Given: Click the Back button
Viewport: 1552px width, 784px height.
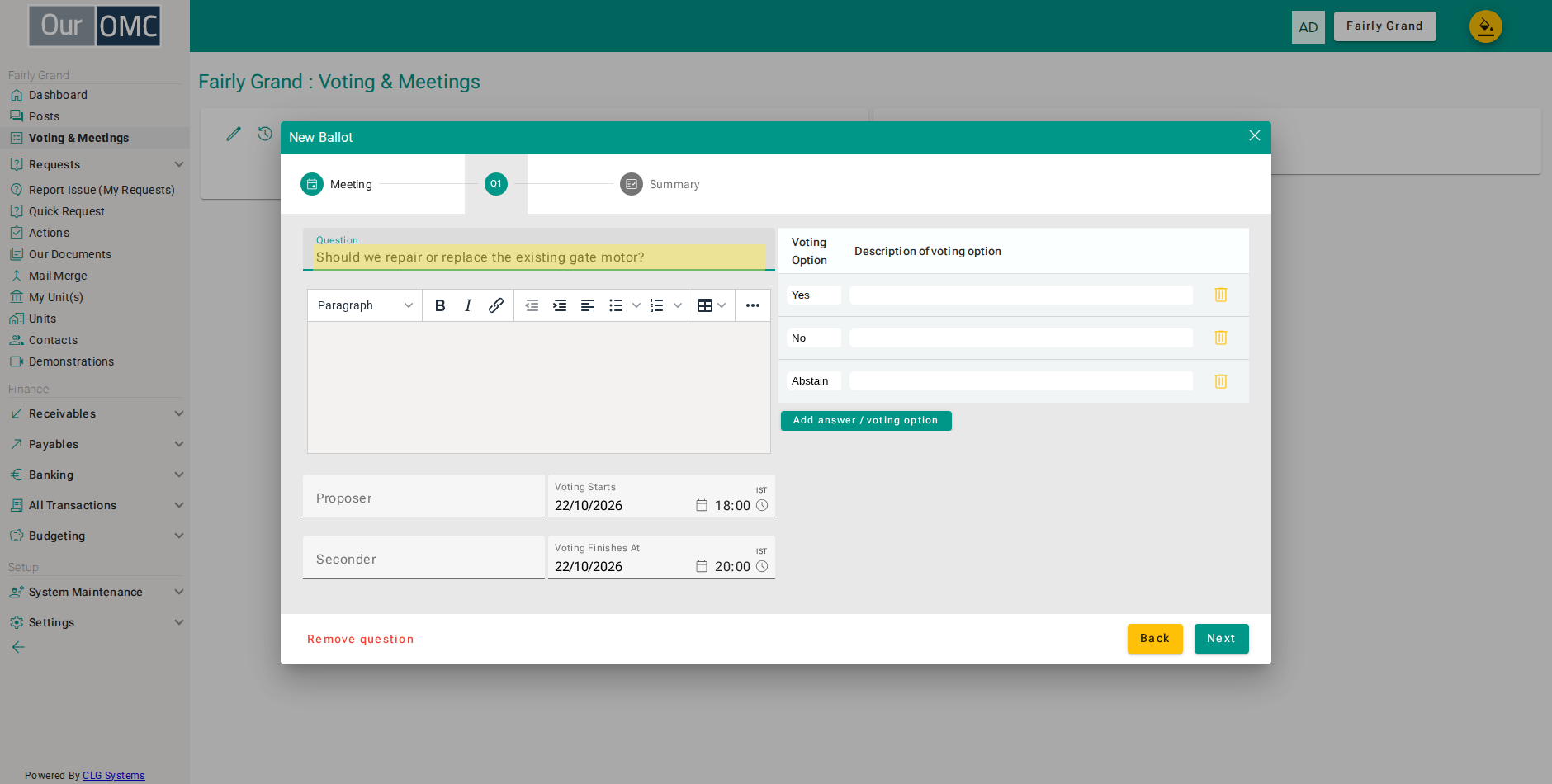Looking at the screenshot, I should (1155, 639).
